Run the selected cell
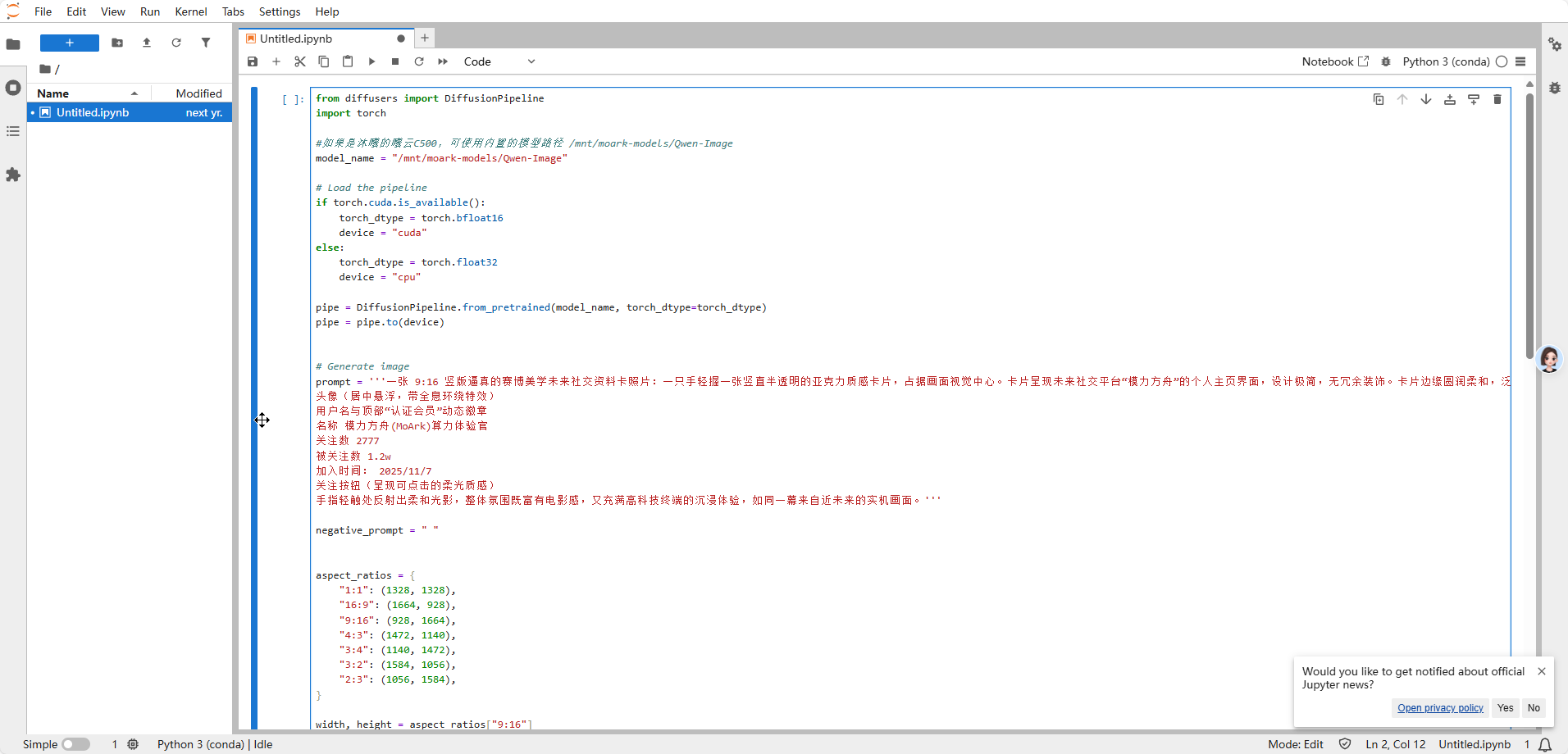The height and width of the screenshot is (754, 1568). point(371,61)
